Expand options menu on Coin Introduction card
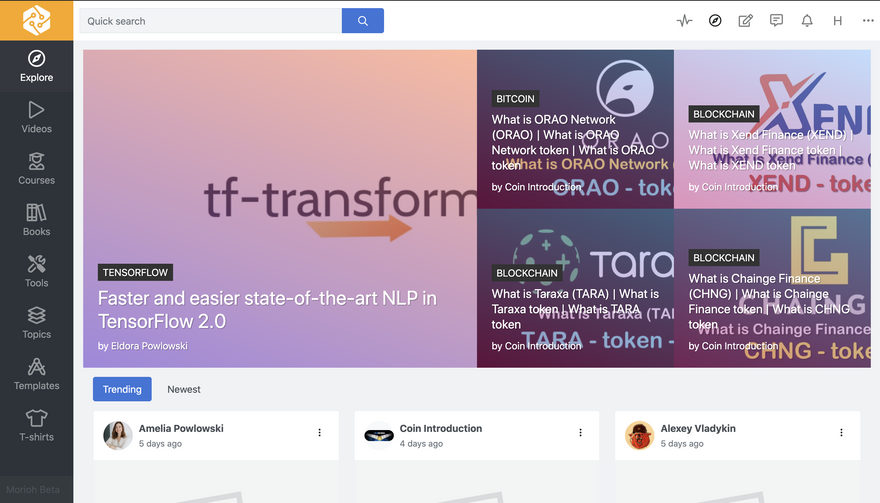Screen dimensions: 880x503 point(581,433)
